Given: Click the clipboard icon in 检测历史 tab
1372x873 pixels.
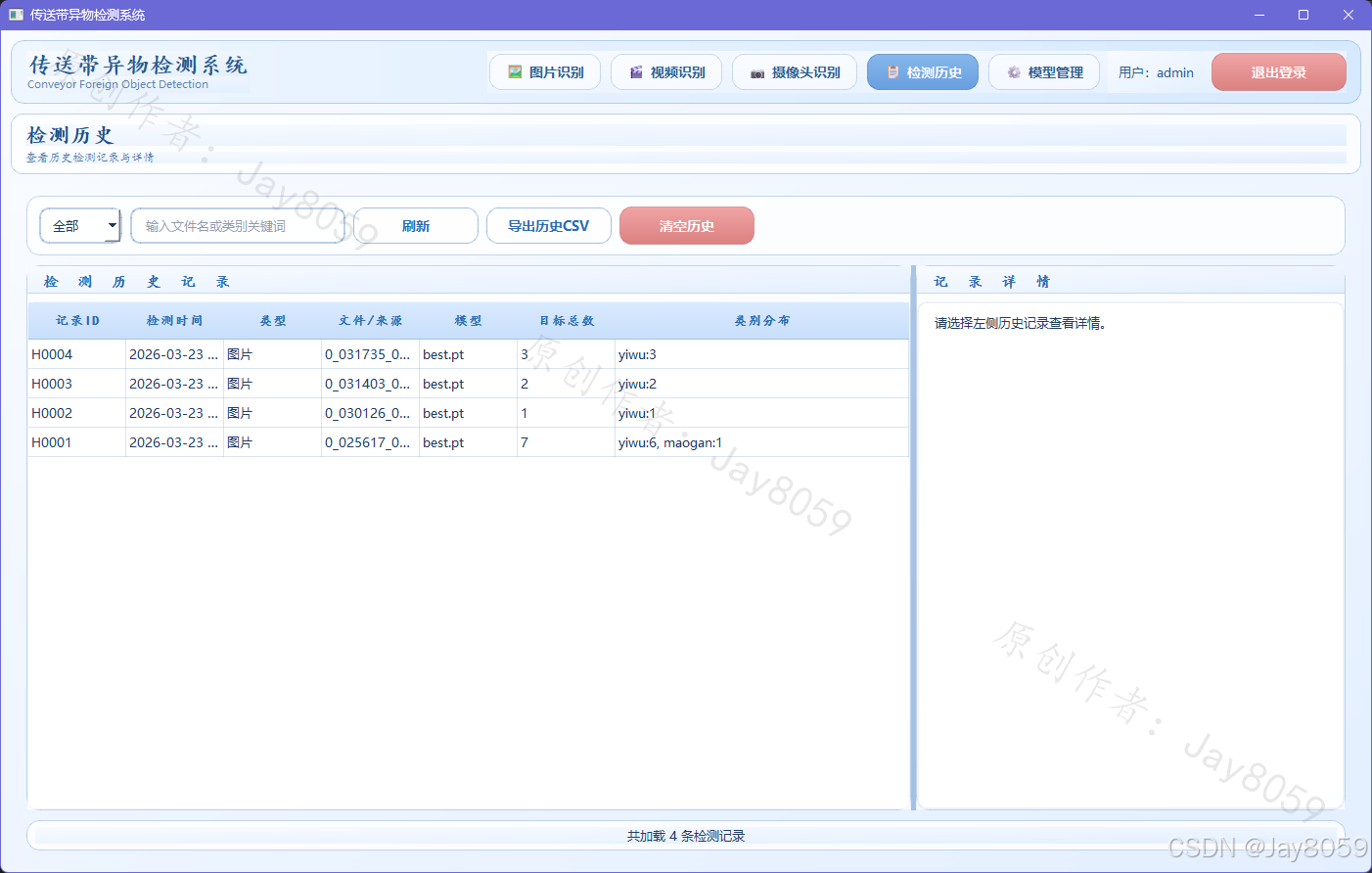Looking at the screenshot, I should coord(892,72).
